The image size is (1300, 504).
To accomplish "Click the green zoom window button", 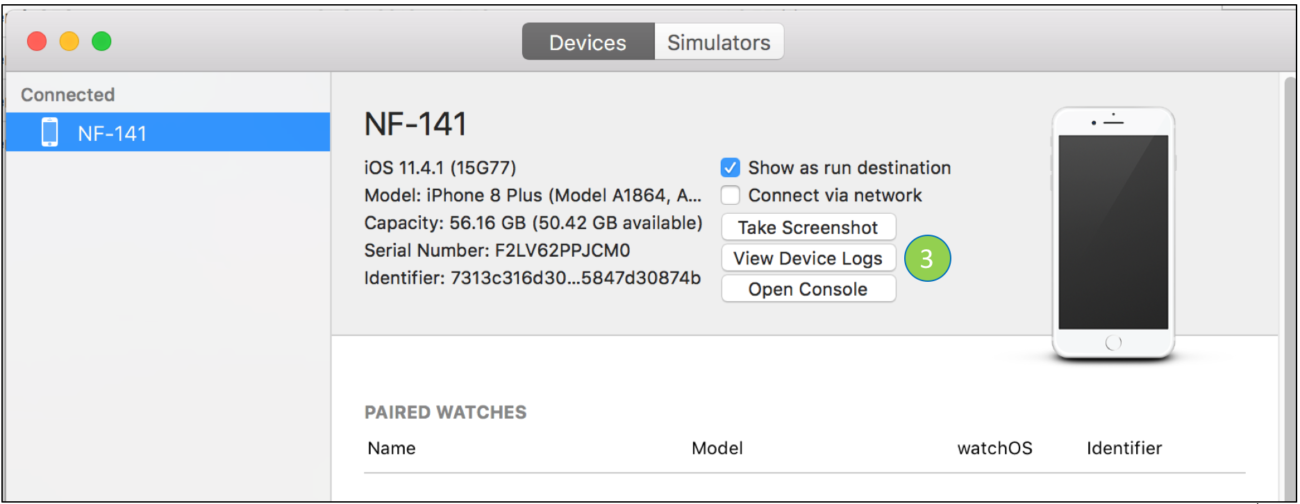I will [101, 42].
